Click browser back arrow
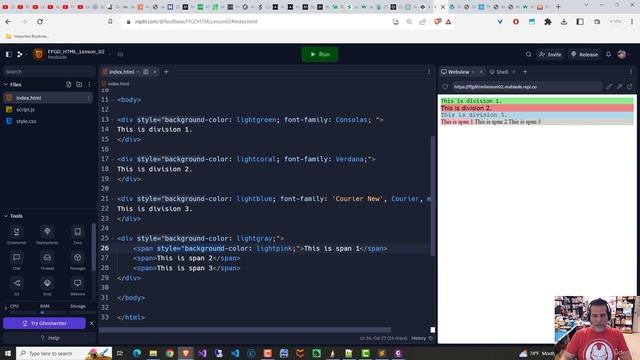This screenshot has height=360, width=640. point(9,22)
